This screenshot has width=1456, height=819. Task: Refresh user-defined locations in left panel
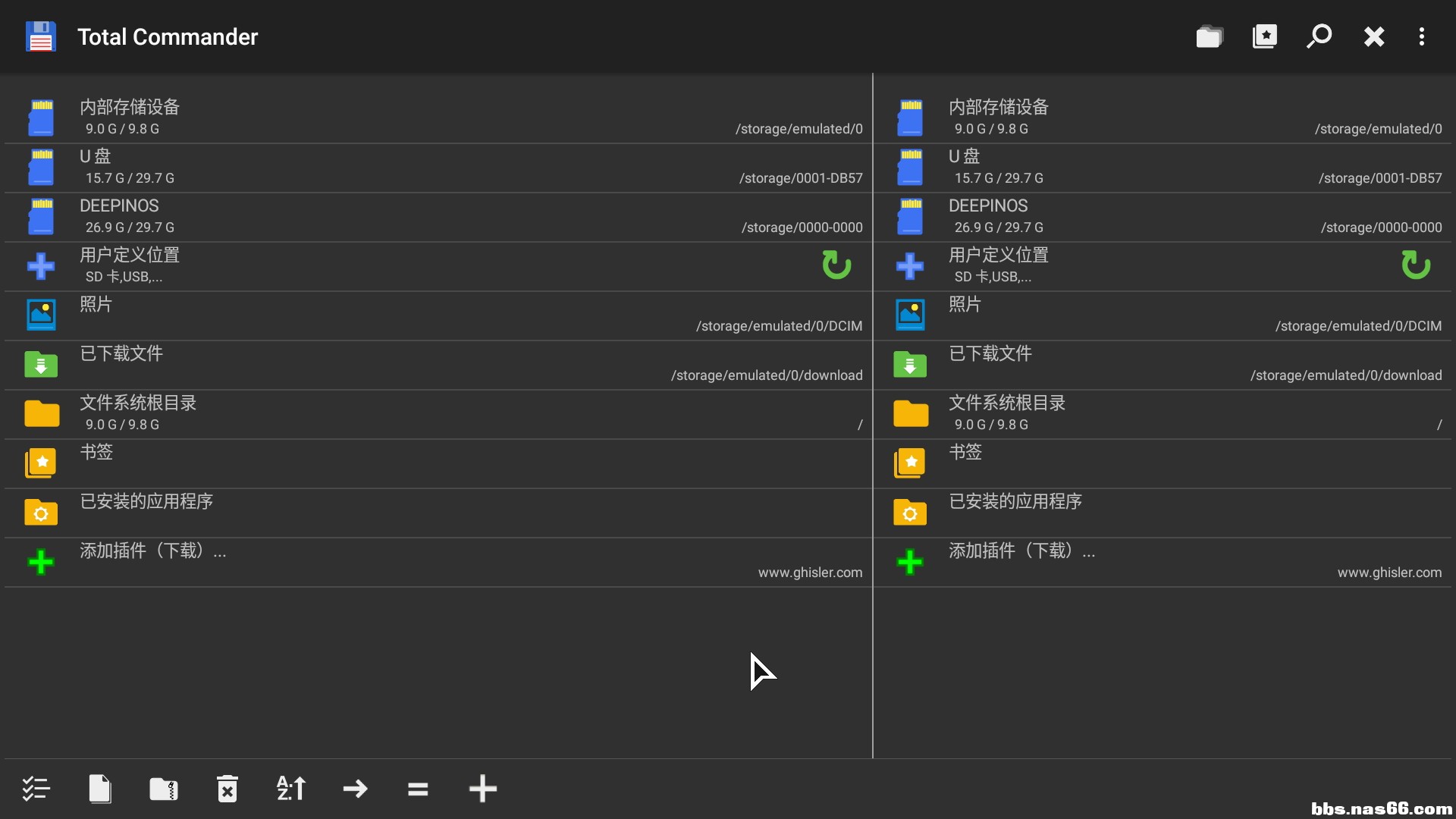[x=836, y=265]
